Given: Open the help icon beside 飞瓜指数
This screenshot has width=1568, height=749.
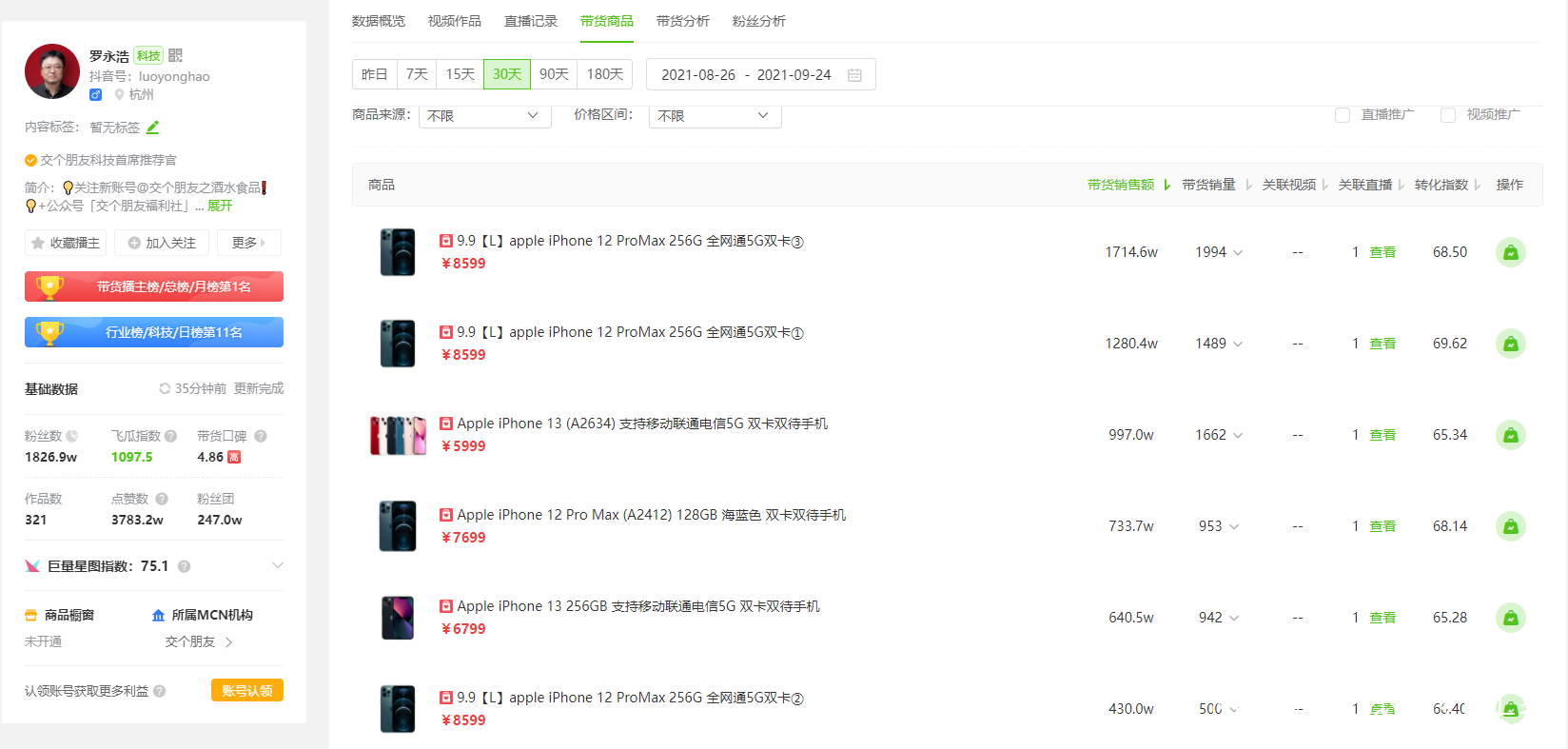Looking at the screenshot, I should (x=170, y=436).
